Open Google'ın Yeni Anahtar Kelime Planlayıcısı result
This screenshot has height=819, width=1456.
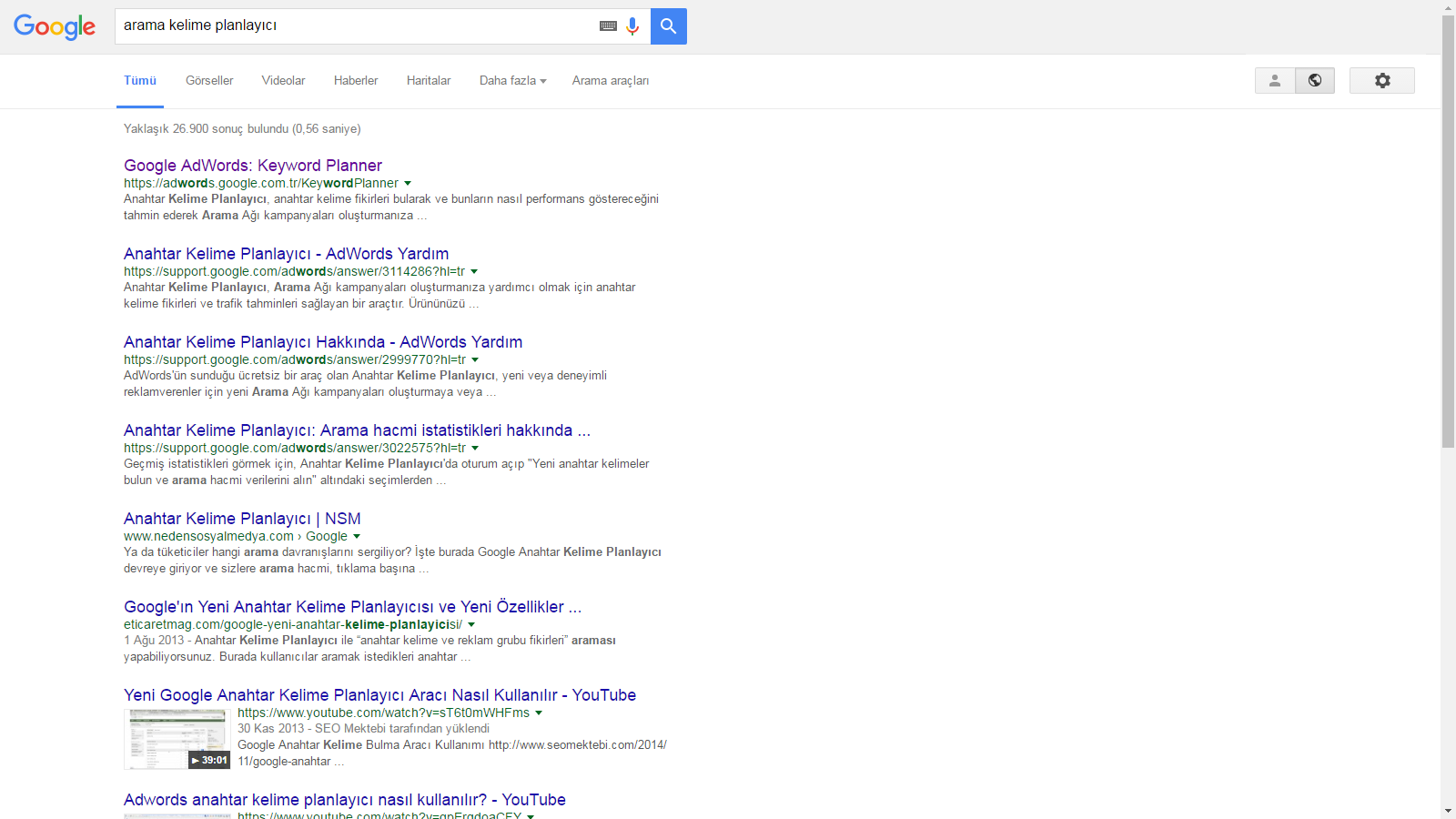tap(352, 607)
